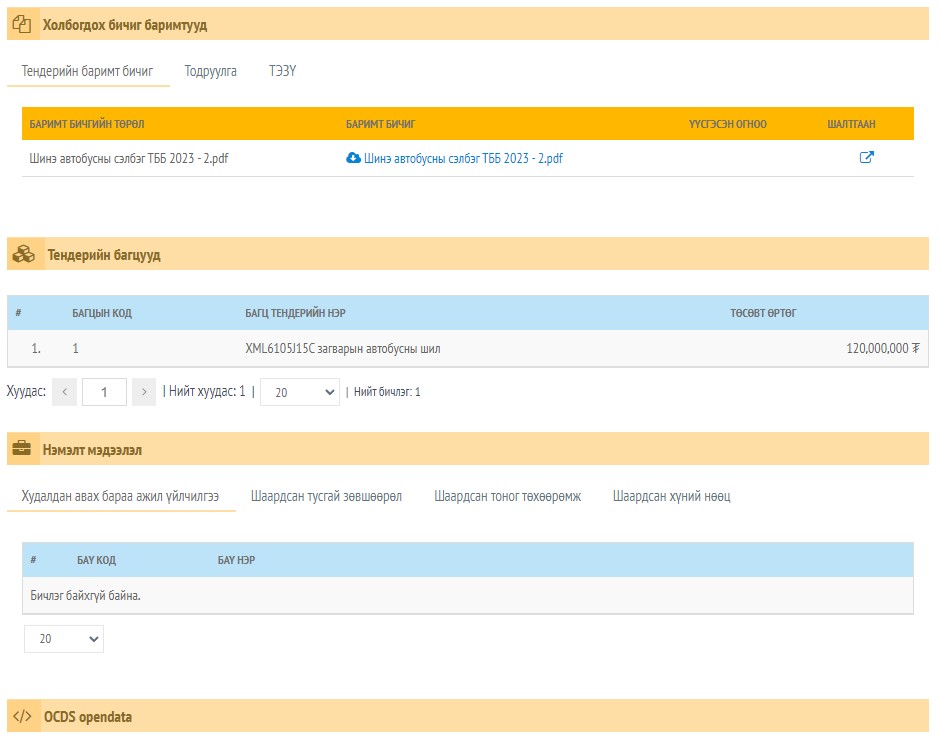Switch to the Тодруулга tab
This screenshot has width=940, height=742.
click(x=210, y=71)
